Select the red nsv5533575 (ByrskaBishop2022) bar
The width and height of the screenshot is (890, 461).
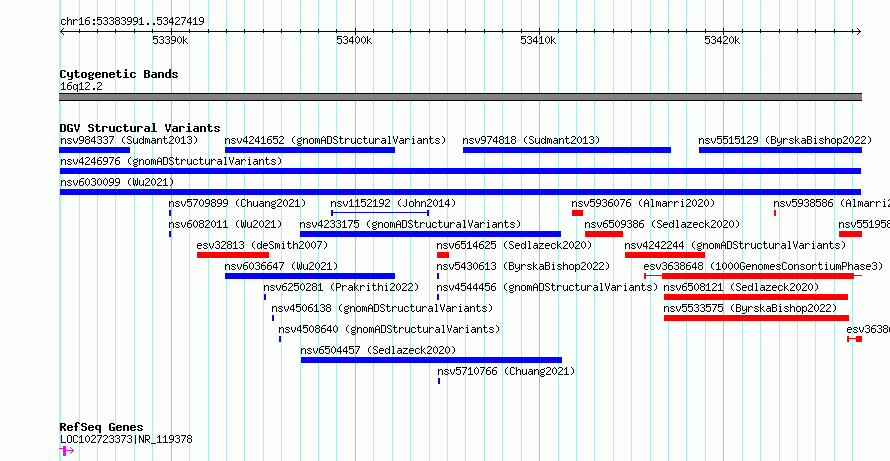[757, 318]
